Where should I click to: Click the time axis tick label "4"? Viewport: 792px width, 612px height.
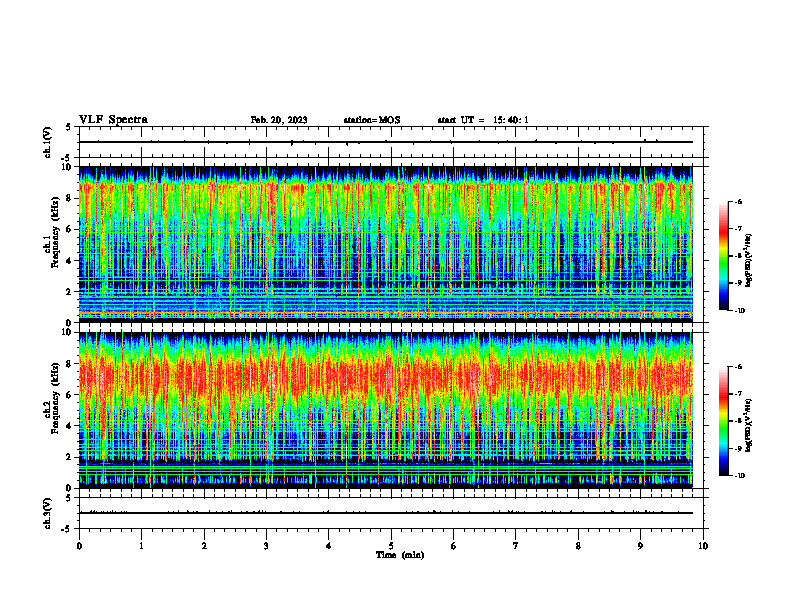pos(329,546)
